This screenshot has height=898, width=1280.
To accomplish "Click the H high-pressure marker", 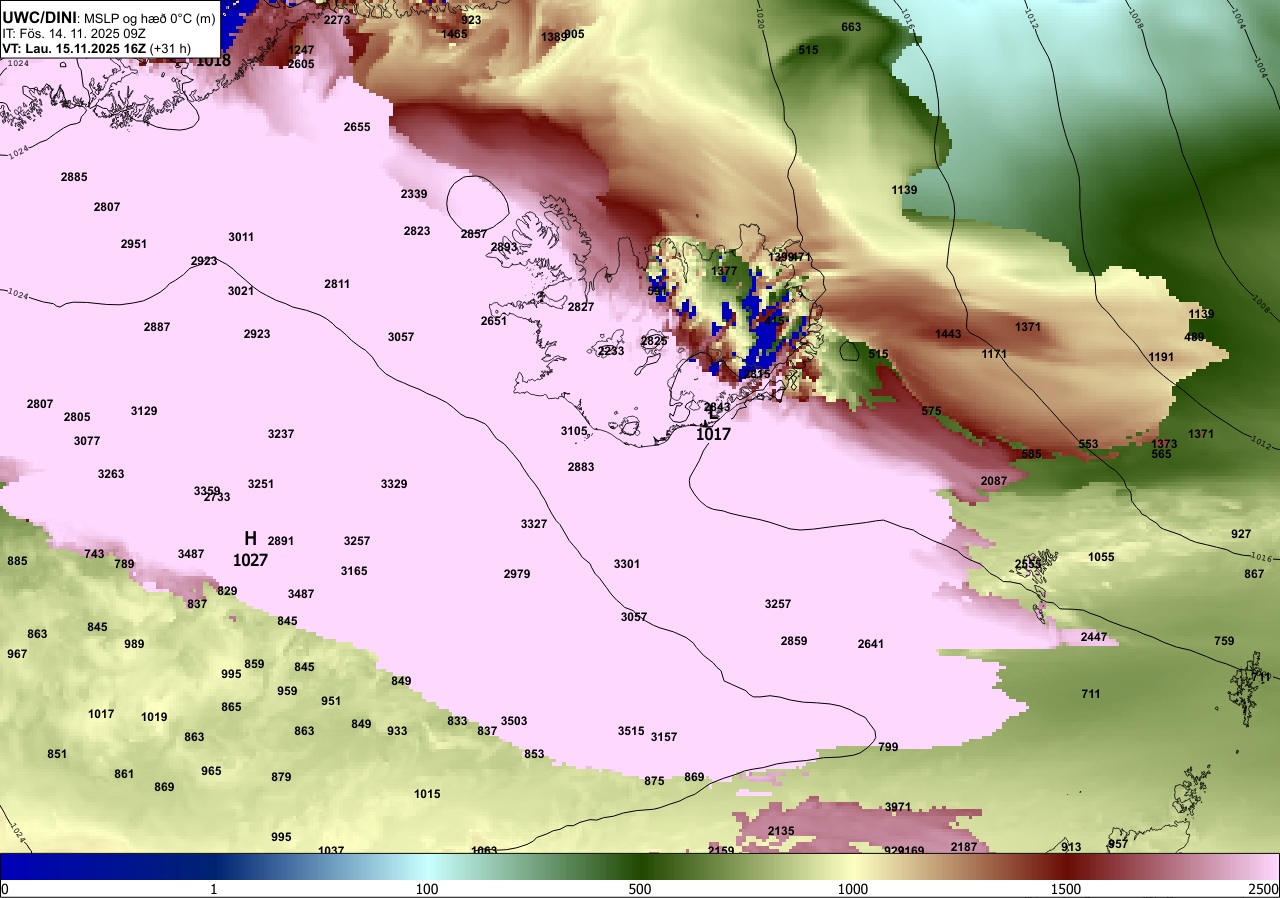I will tap(251, 539).
